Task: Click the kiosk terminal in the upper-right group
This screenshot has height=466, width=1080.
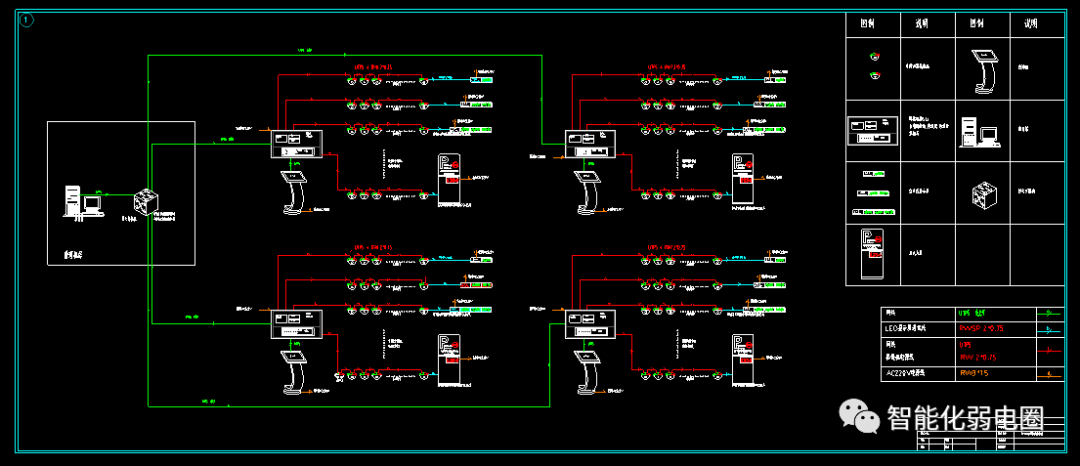Action: pos(590,193)
